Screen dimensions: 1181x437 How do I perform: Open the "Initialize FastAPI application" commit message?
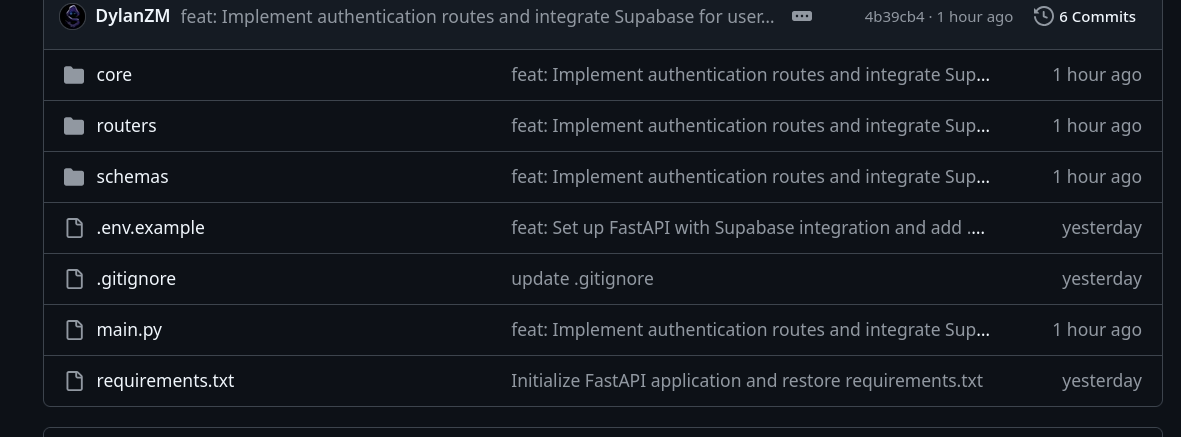tap(746, 381)
